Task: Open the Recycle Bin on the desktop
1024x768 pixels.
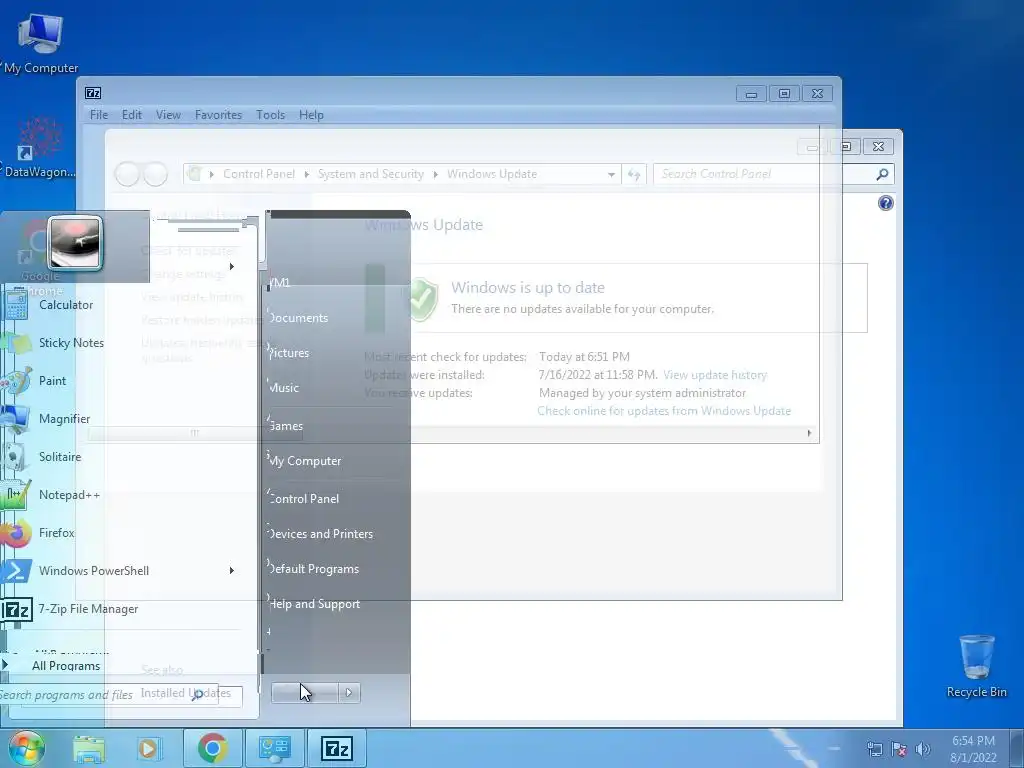Action: point(976,666)
